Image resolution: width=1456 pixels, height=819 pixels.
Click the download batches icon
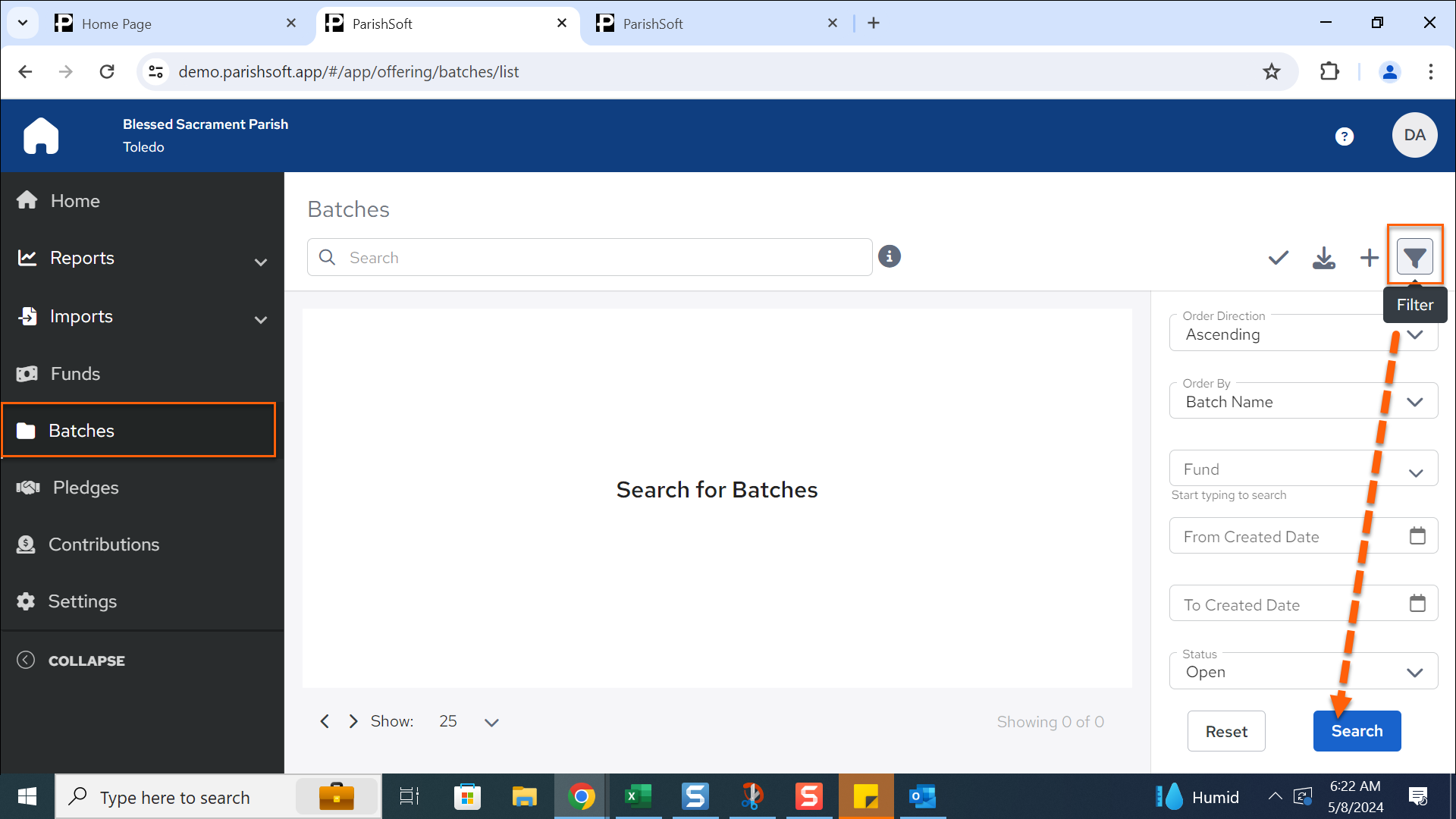[1324, 258]
